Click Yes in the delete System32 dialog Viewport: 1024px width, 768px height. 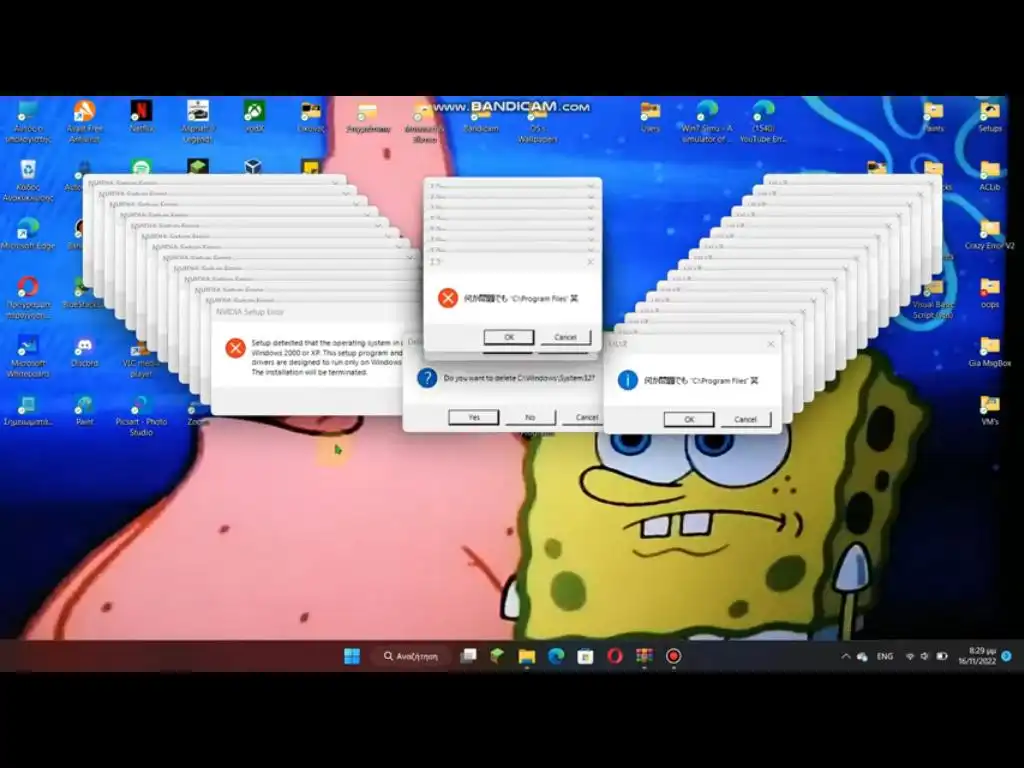pyautogui.click(x=473, y=417)
